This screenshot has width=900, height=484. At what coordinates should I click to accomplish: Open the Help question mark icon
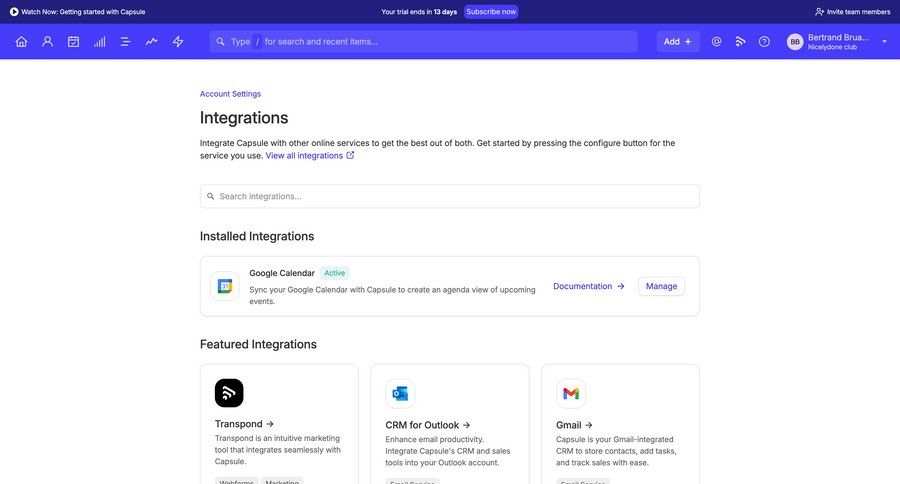764,42
